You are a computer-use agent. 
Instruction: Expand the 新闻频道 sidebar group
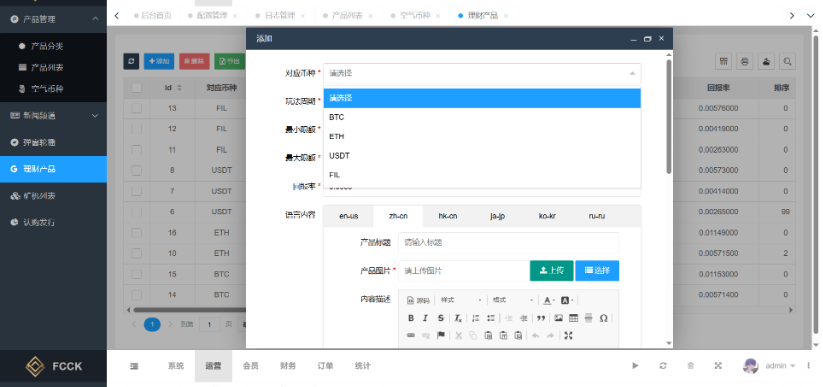click(x=53, y=116)
